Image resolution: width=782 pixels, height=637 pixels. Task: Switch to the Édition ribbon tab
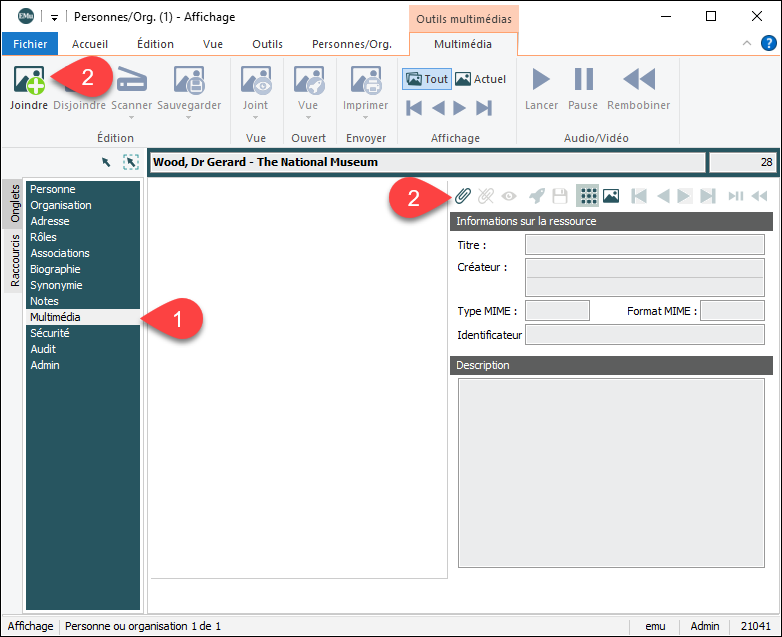[x=155, y=44]
